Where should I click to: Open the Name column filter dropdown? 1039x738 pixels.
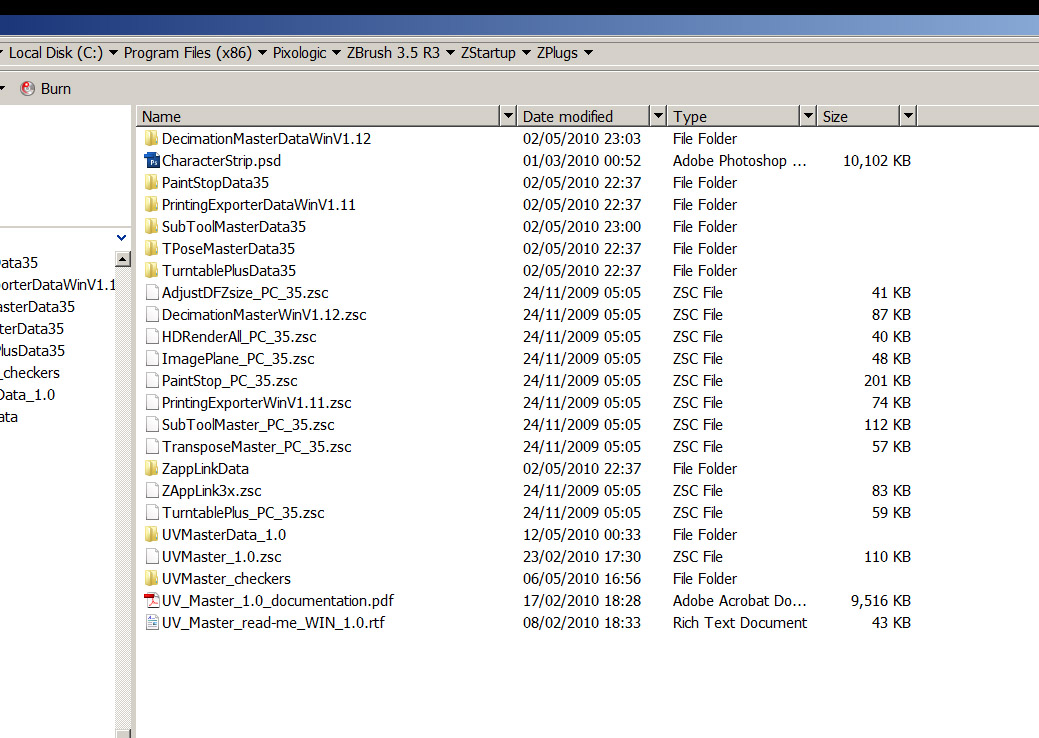pyautogui.click(x=508, y=116)
